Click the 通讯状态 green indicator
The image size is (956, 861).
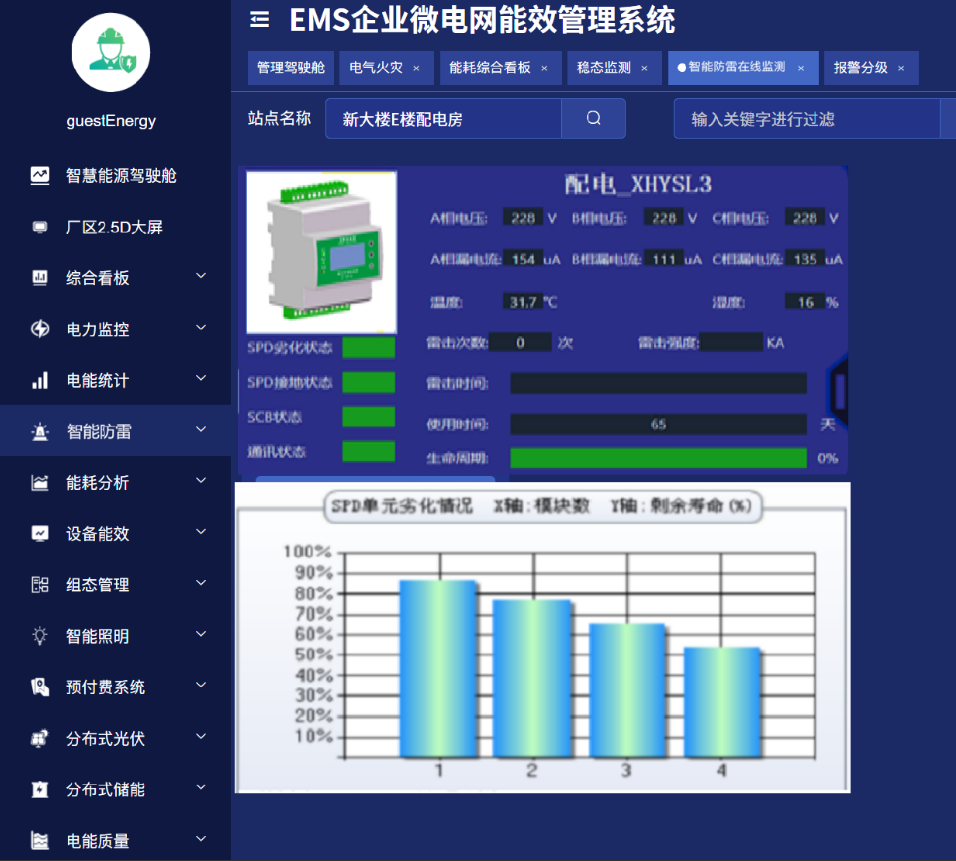point(368,452)
